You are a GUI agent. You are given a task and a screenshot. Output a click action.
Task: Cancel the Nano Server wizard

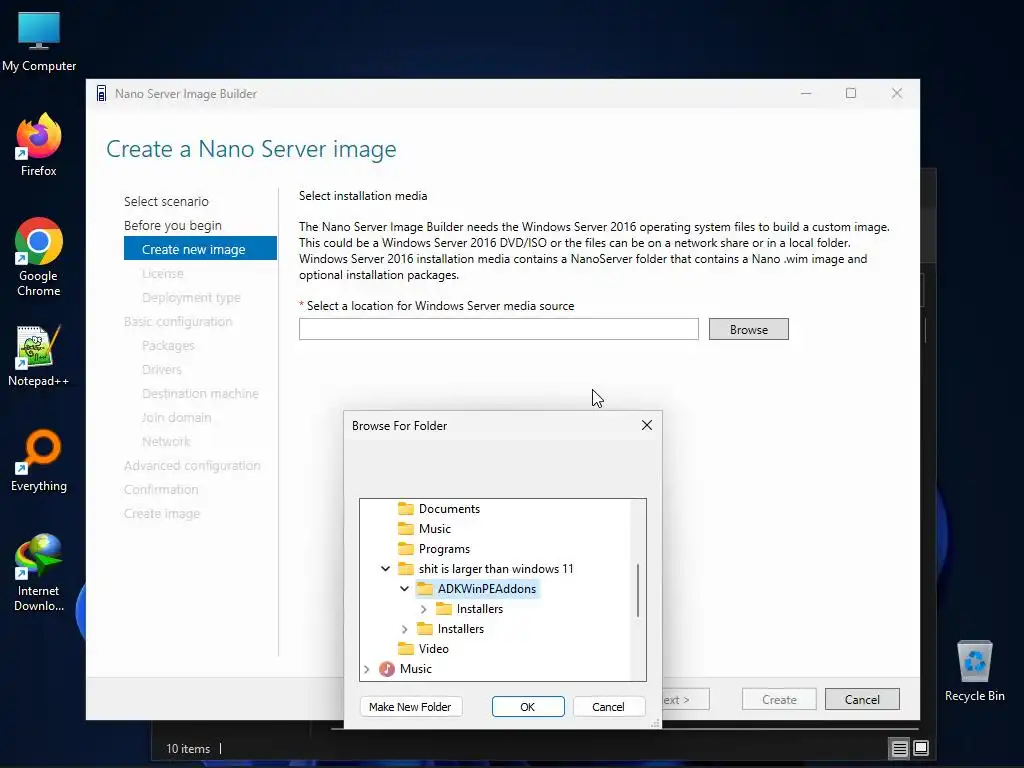click(x=862, y=699)
